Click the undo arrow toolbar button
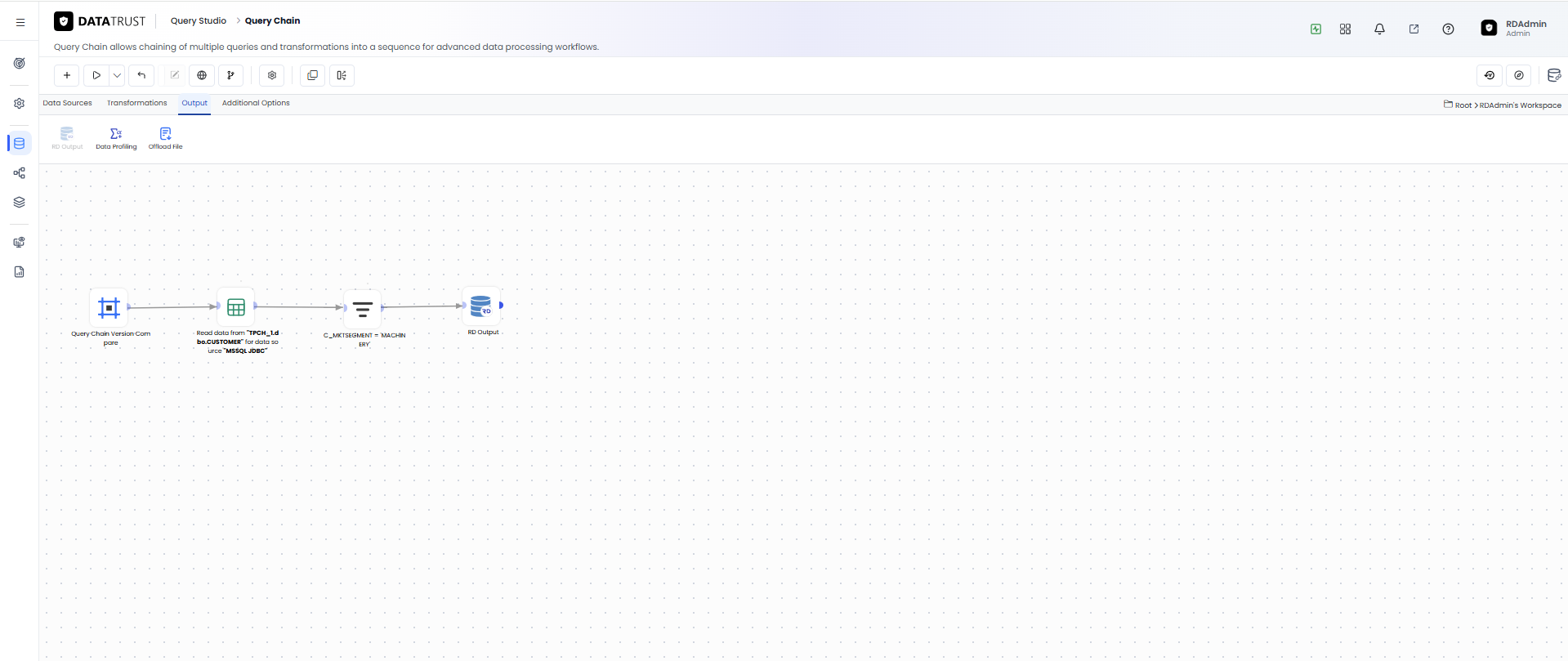Viewport: 1568px width, 661px height. pyautogui.click(x=141, y=75)
